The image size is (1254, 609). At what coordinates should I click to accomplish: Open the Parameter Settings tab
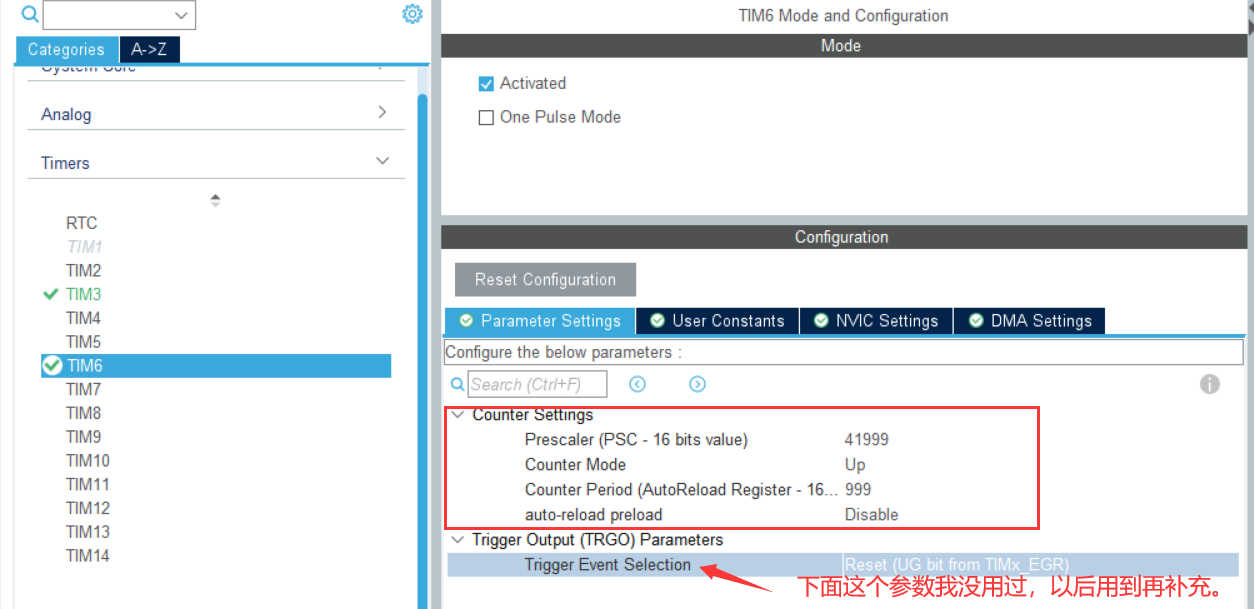[539, 321]
